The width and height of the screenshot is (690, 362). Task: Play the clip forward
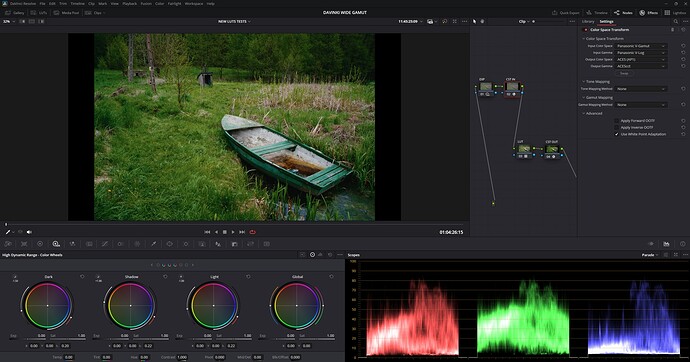click(x=233, y=232)
